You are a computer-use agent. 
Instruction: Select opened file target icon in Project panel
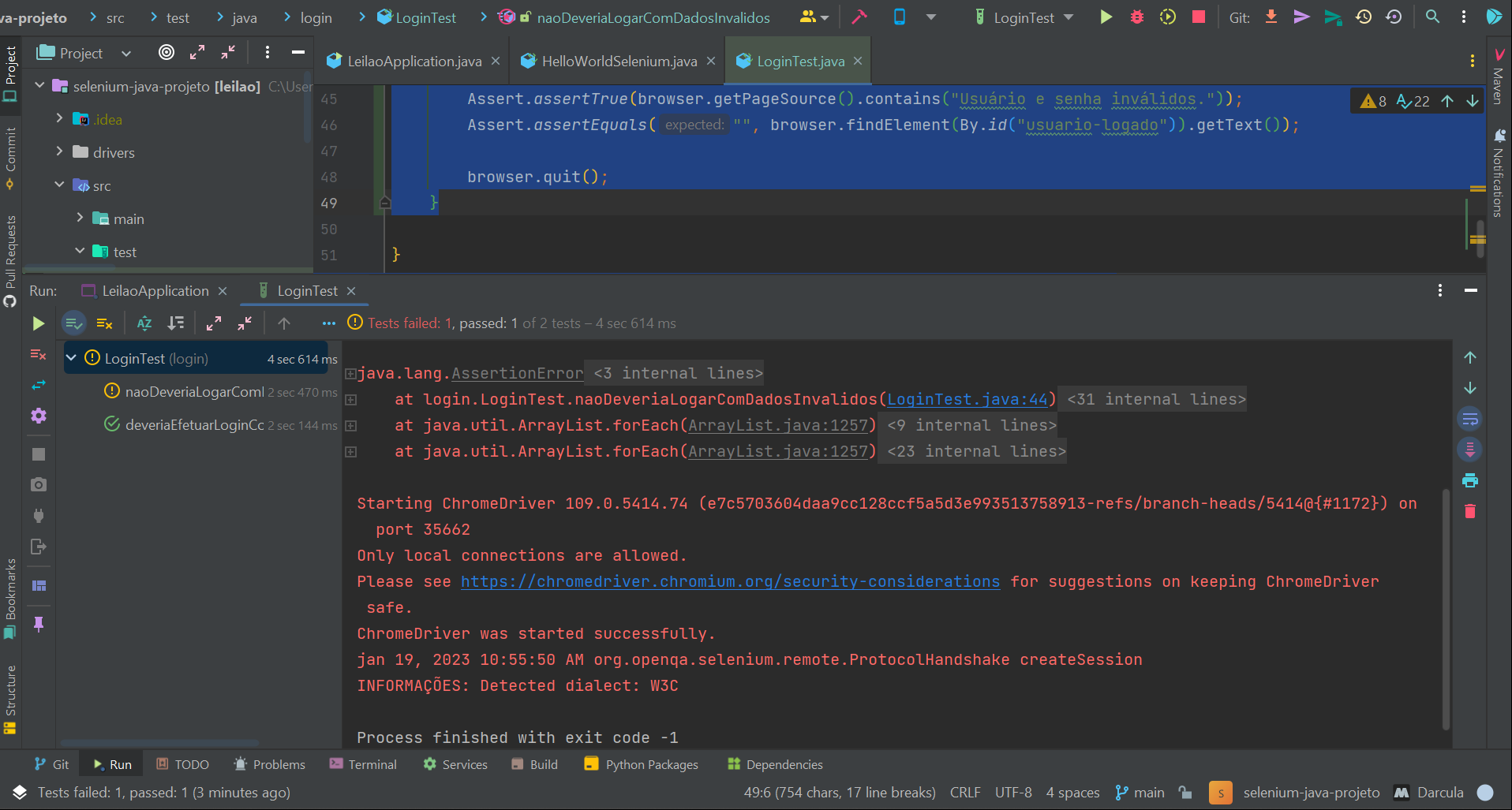(167, 53)
